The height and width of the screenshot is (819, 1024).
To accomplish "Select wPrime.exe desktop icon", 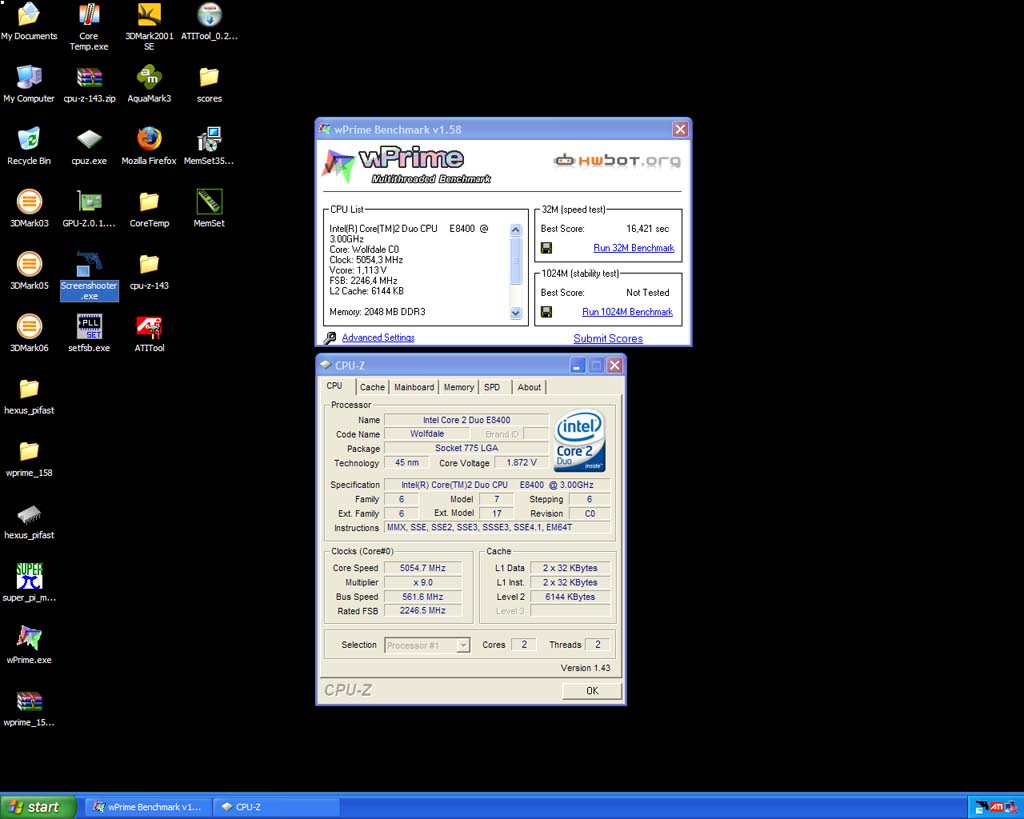I will click(x=29, y=645).
